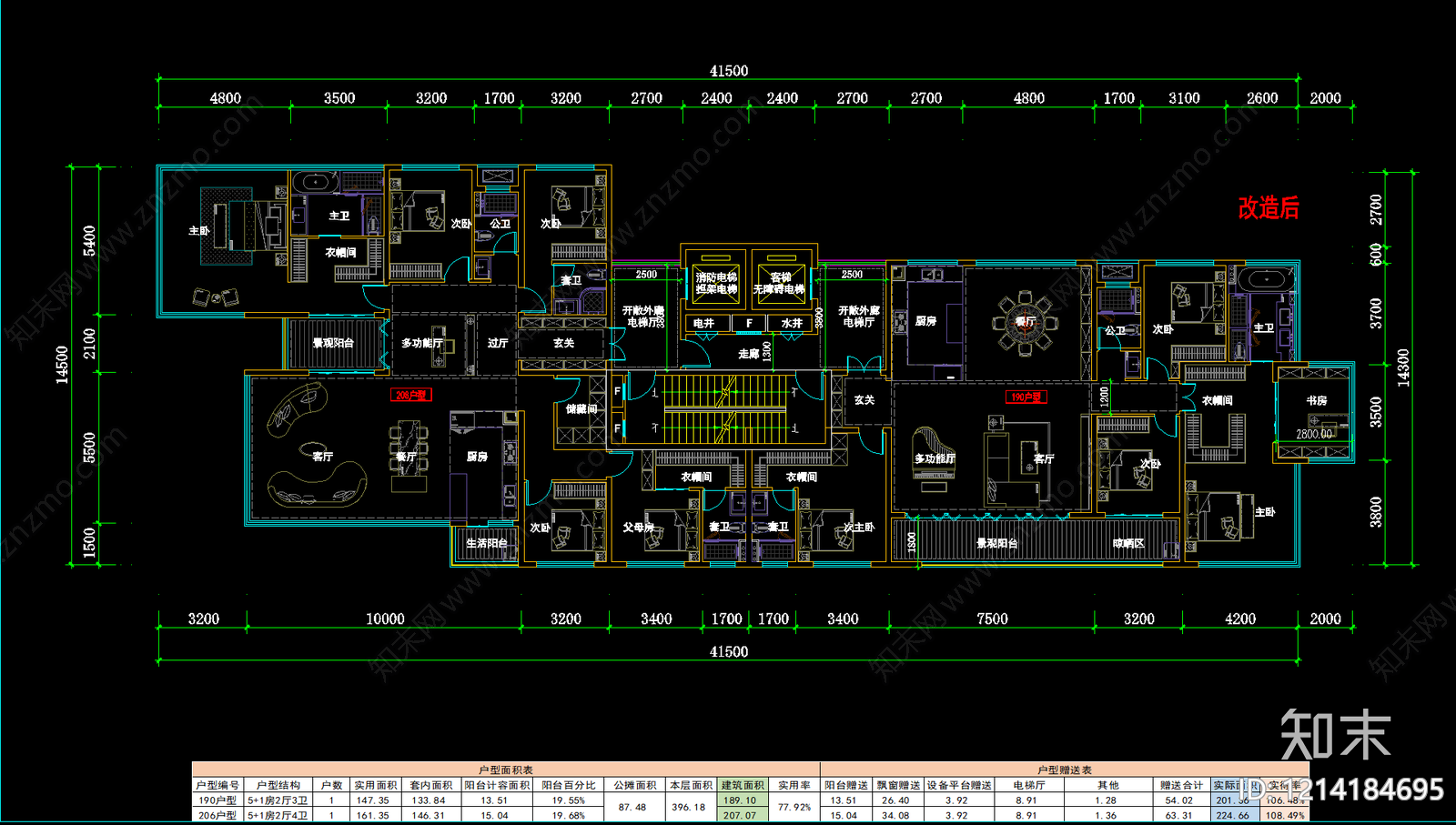Select the 电梯厅 column header

pos(1029,785)
